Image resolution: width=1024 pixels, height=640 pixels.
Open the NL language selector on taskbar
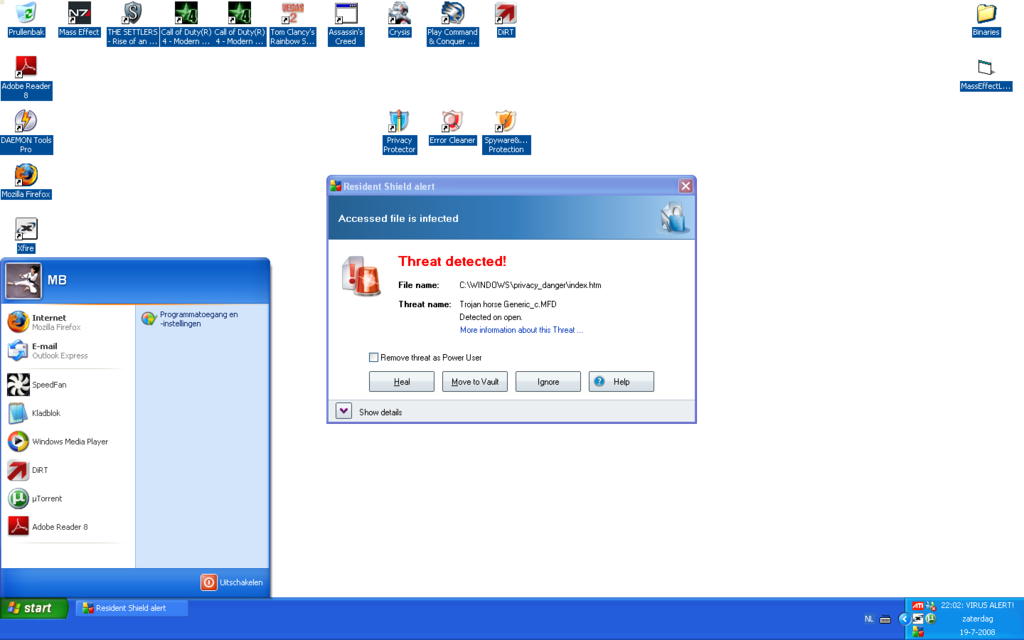(x=869, y=619)
